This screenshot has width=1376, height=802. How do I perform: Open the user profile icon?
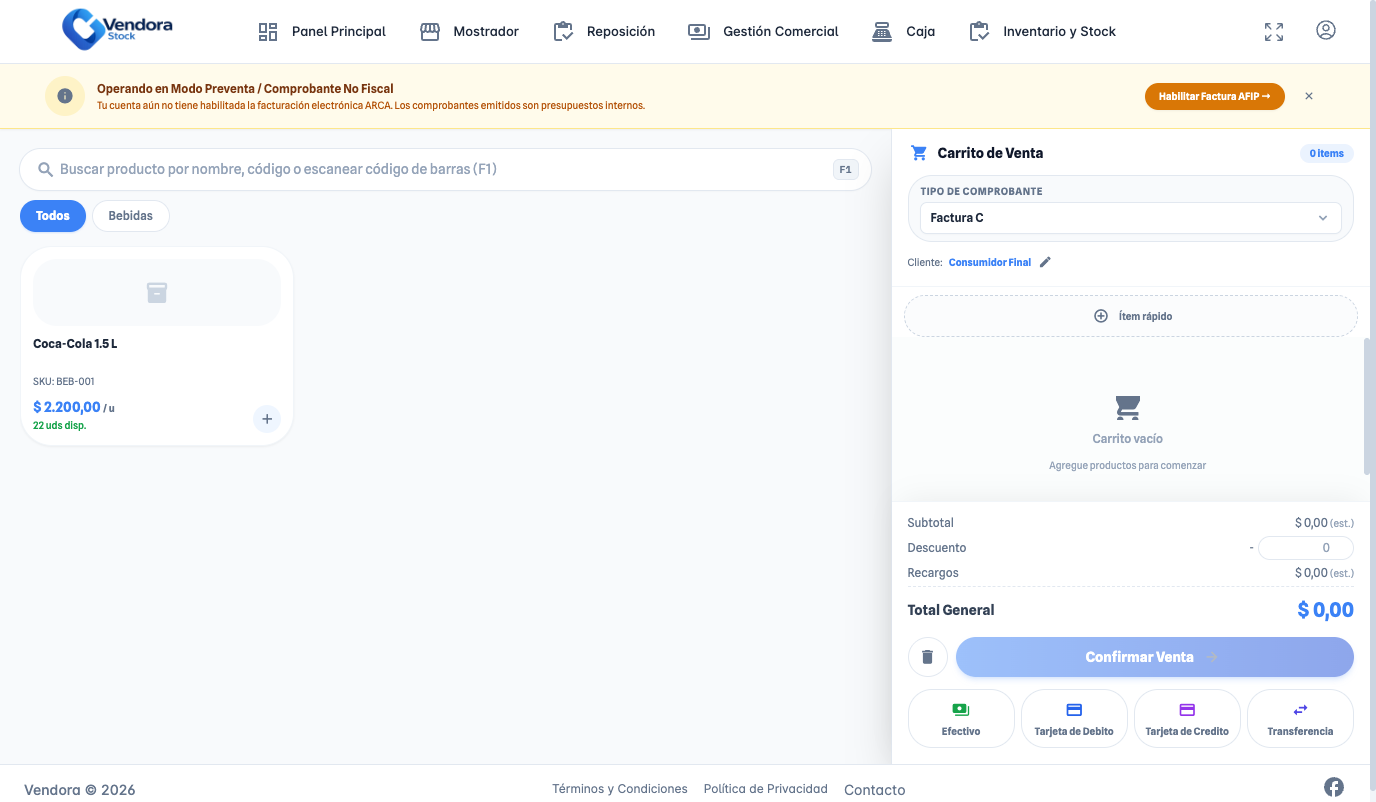(x=1326, y=31)
